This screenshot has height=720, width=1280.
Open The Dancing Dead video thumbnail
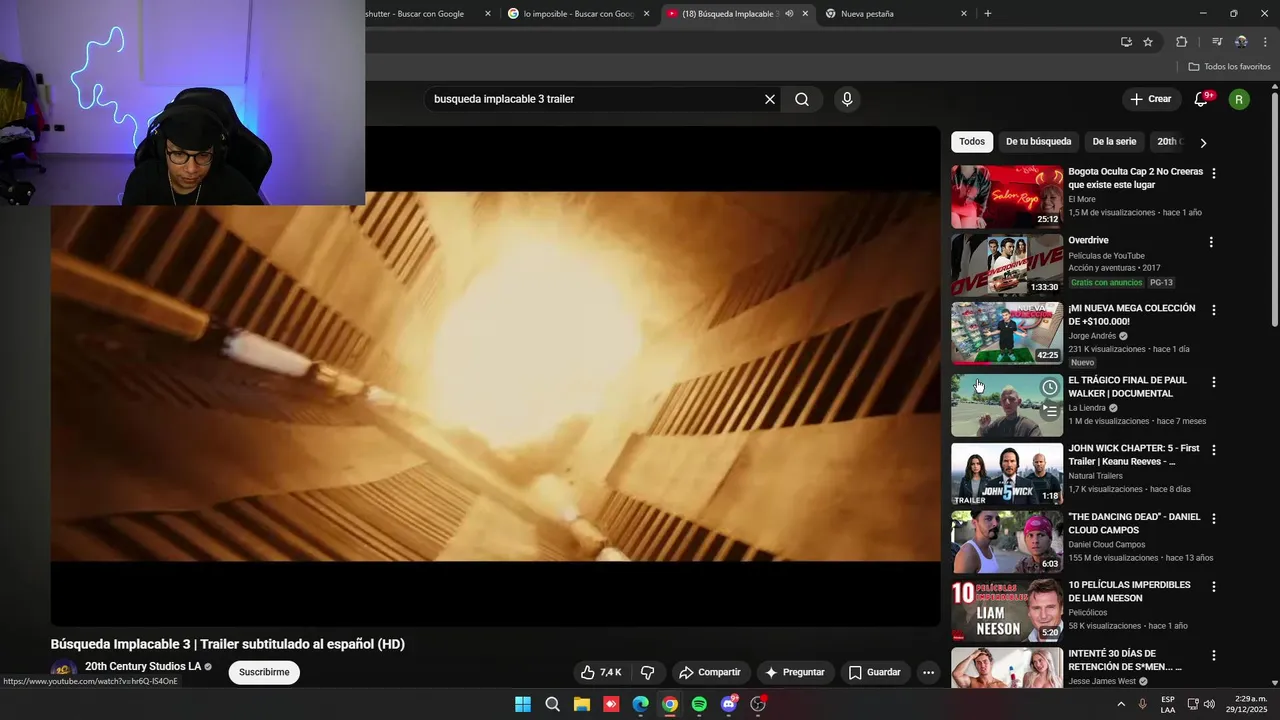tap(1007, 542)
